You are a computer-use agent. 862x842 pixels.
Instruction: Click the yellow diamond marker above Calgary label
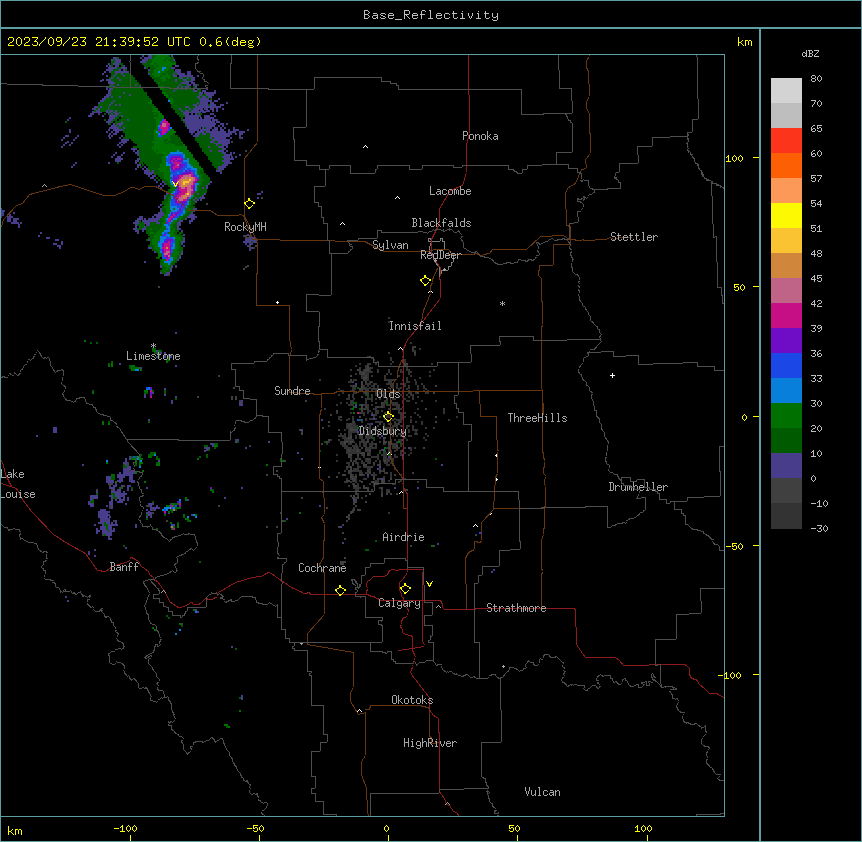(x=405, y=589)
